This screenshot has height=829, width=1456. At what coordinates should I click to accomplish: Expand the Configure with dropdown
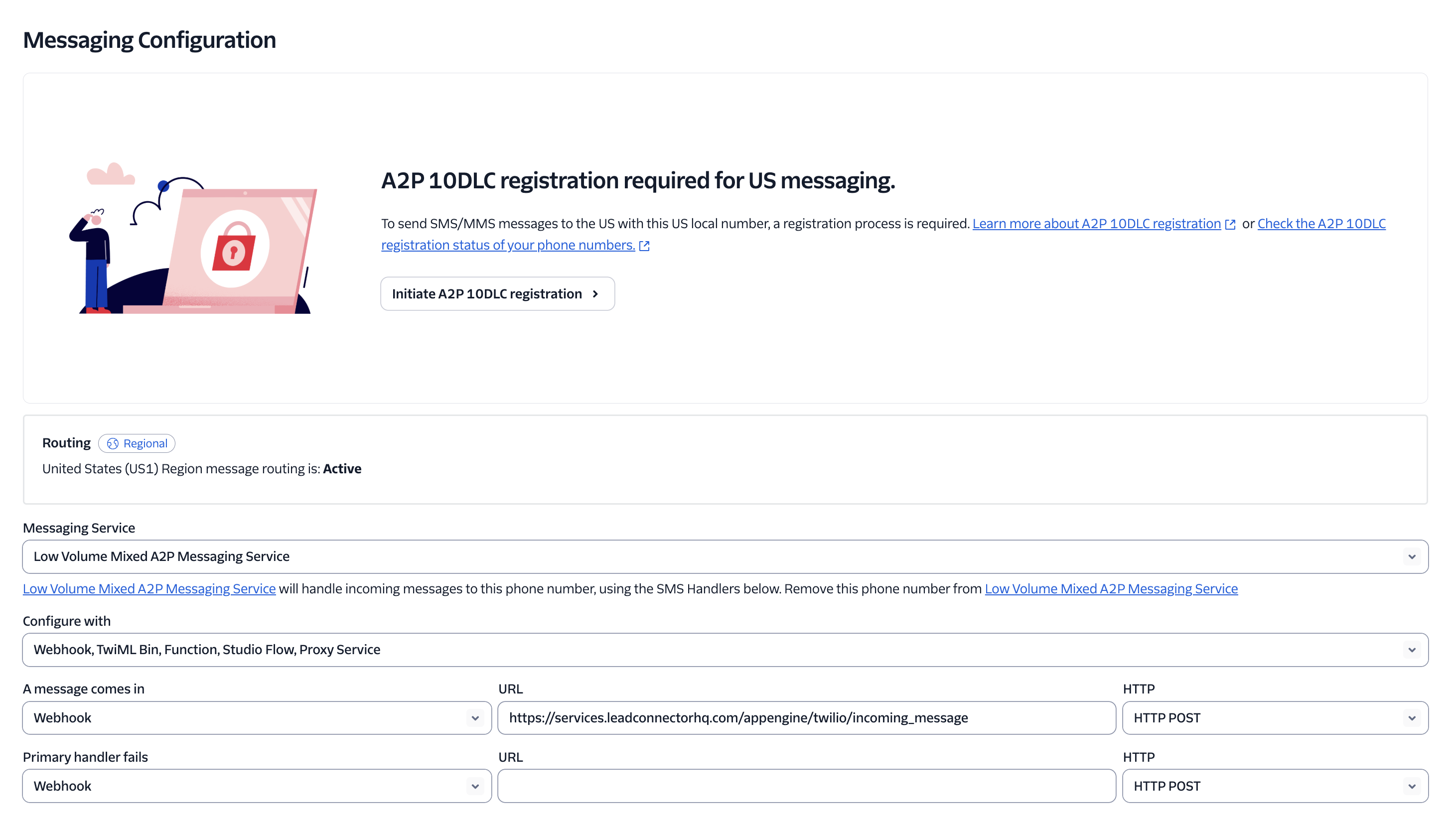click(725, 650)
